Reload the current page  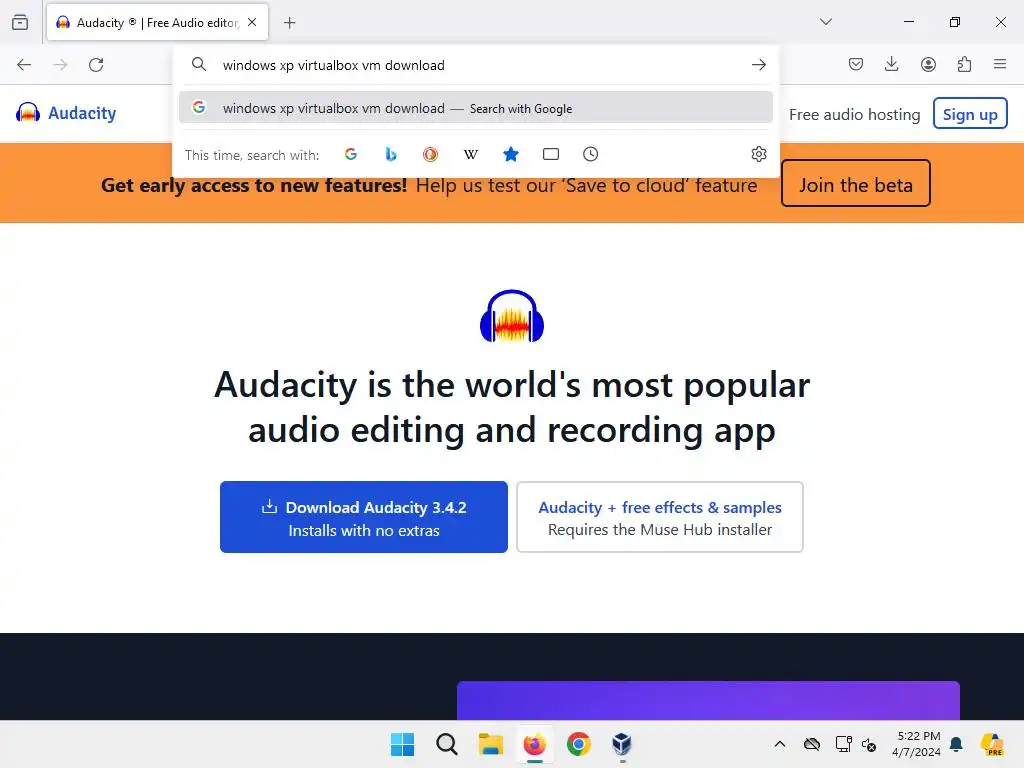[96, 65]
